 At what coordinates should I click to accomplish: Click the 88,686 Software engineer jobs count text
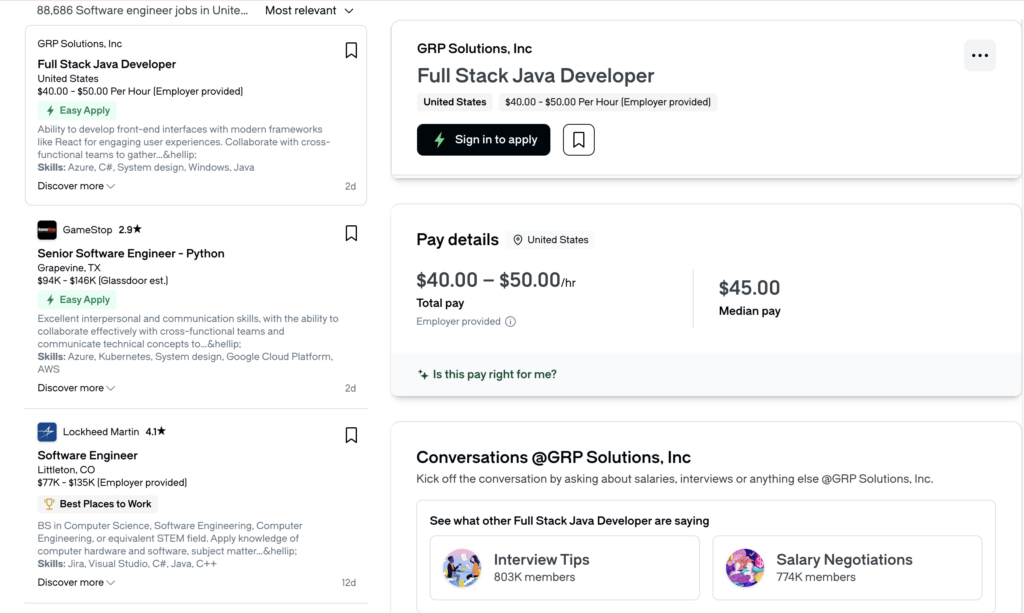pos(142,10)
